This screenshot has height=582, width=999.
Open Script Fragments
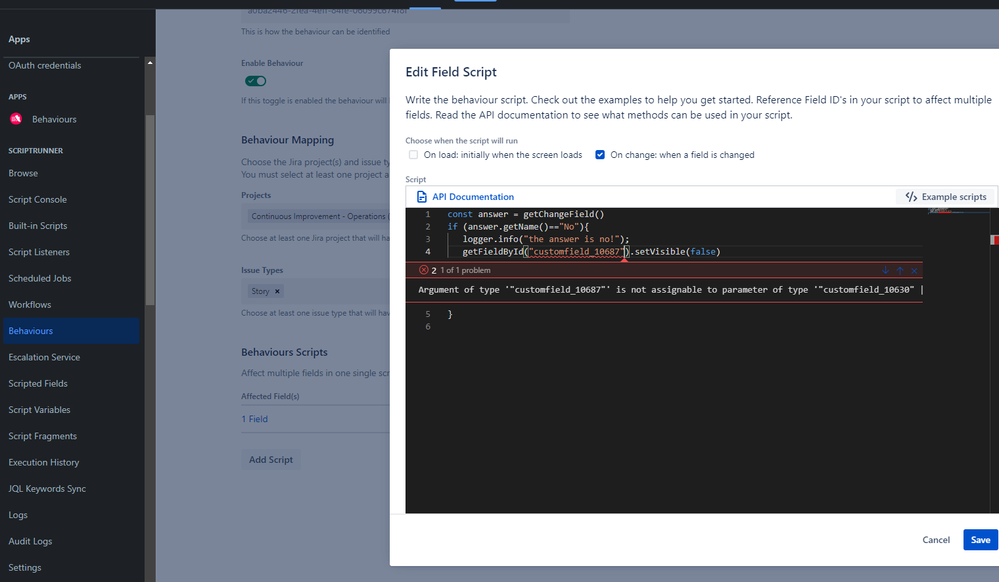click(42, 436)
